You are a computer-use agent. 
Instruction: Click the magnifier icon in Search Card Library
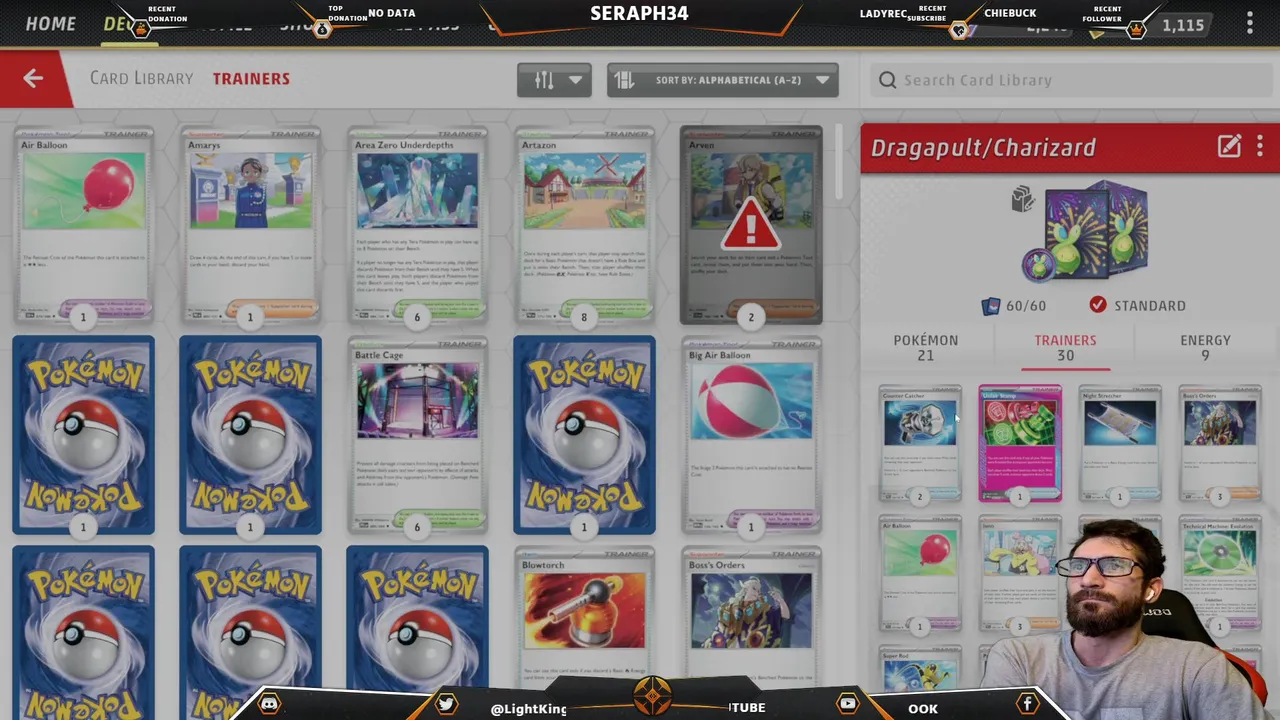888,80
